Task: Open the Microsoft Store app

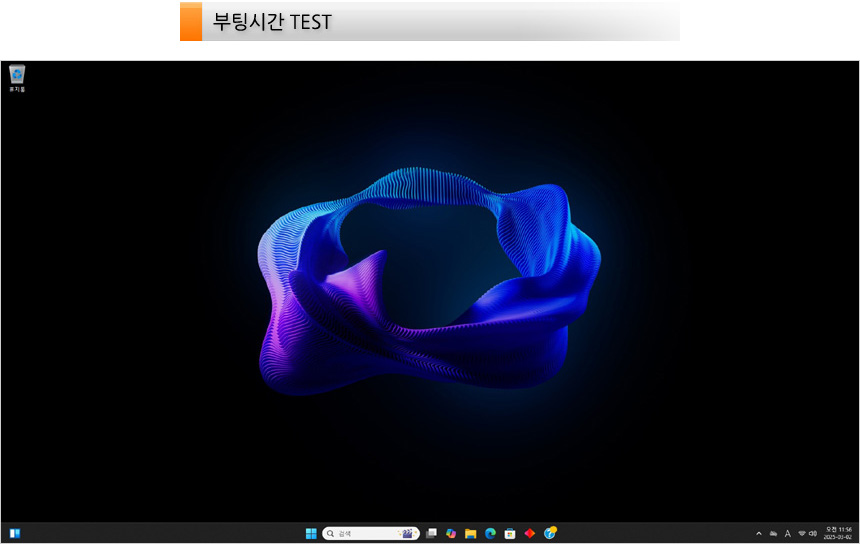Action: click(x=510, y=533)
